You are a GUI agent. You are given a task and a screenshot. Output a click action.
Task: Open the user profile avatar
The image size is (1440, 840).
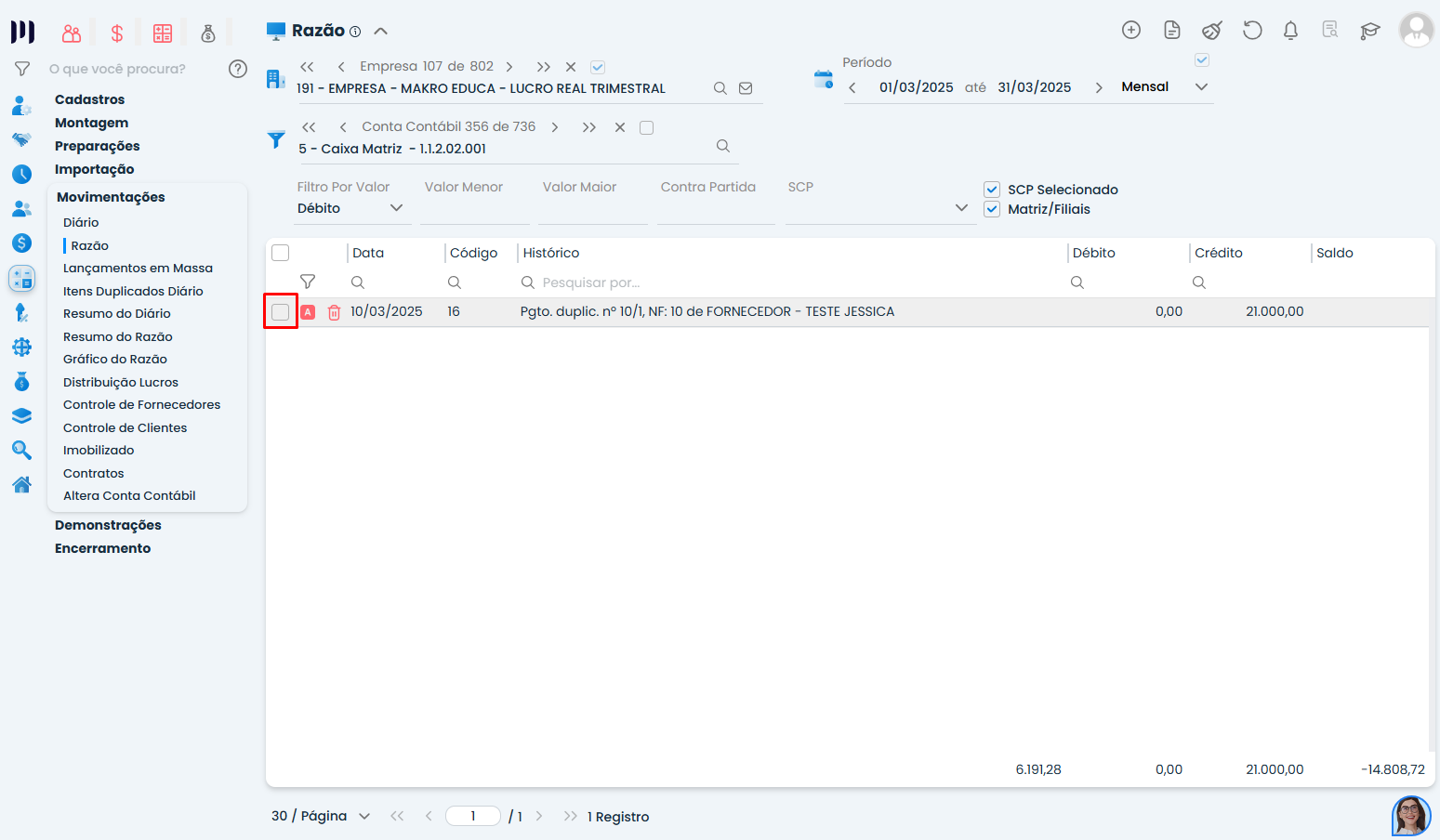click(1417, 31)
